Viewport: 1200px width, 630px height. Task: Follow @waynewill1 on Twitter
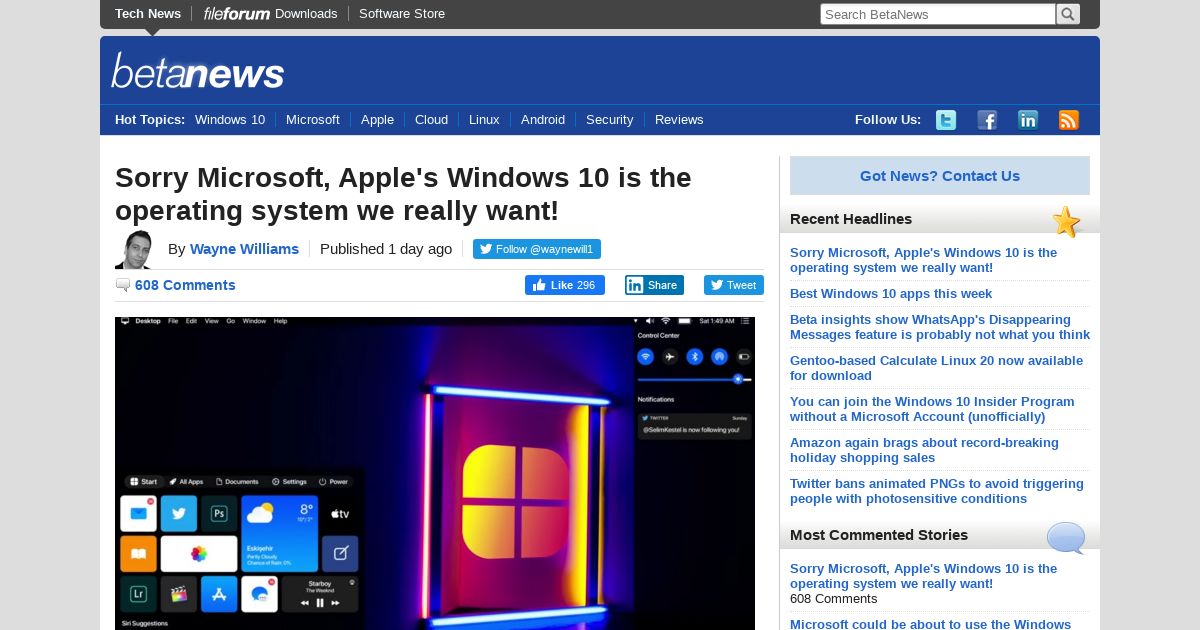point(537,249)
